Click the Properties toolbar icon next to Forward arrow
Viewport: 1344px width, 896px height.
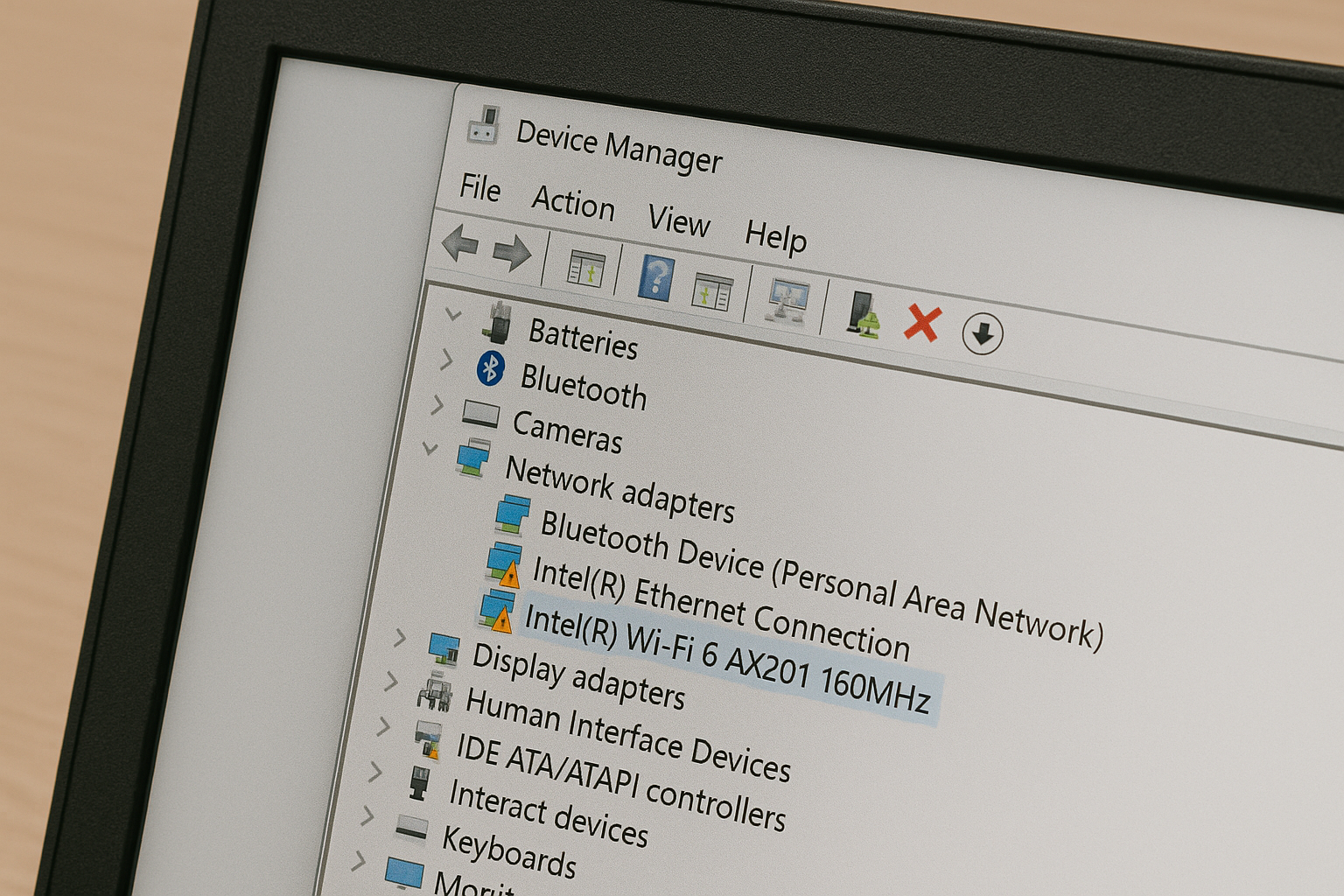(585, 269)
